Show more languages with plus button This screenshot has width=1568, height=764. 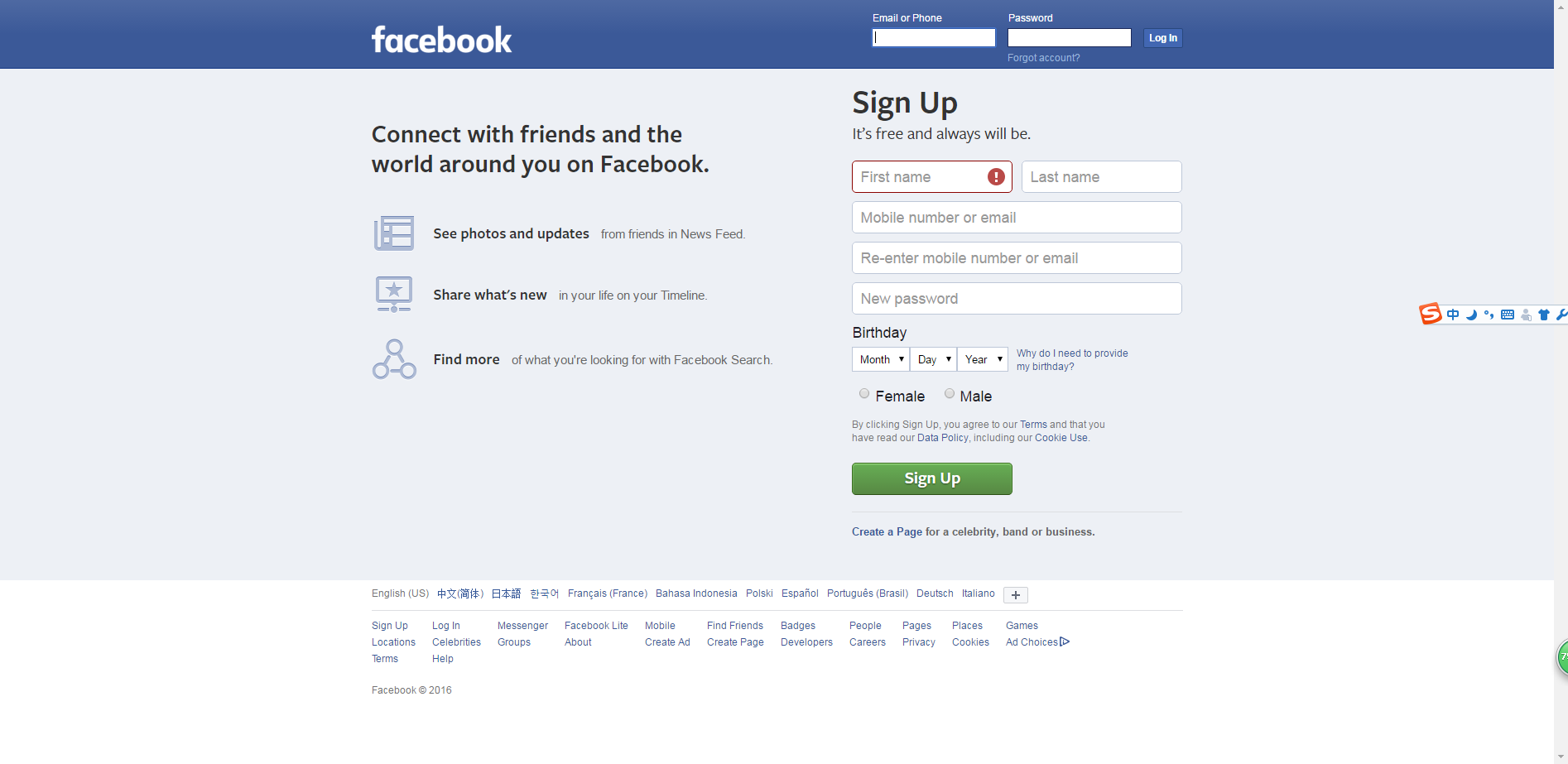point(1016,595)
